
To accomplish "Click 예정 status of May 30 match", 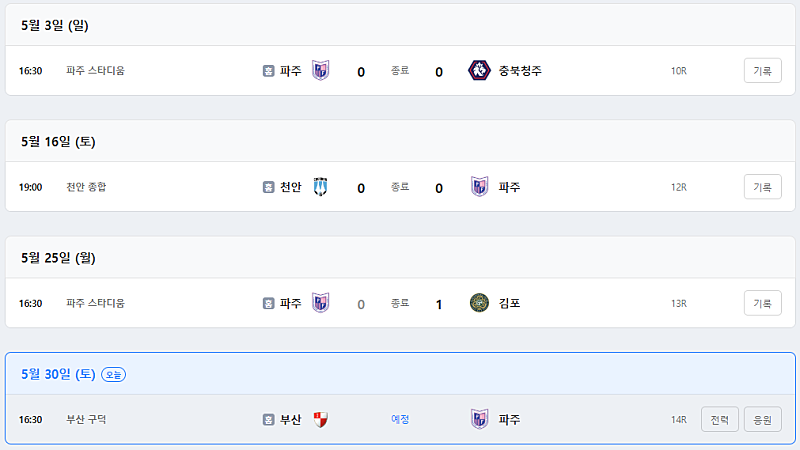I will coord(400,419).
